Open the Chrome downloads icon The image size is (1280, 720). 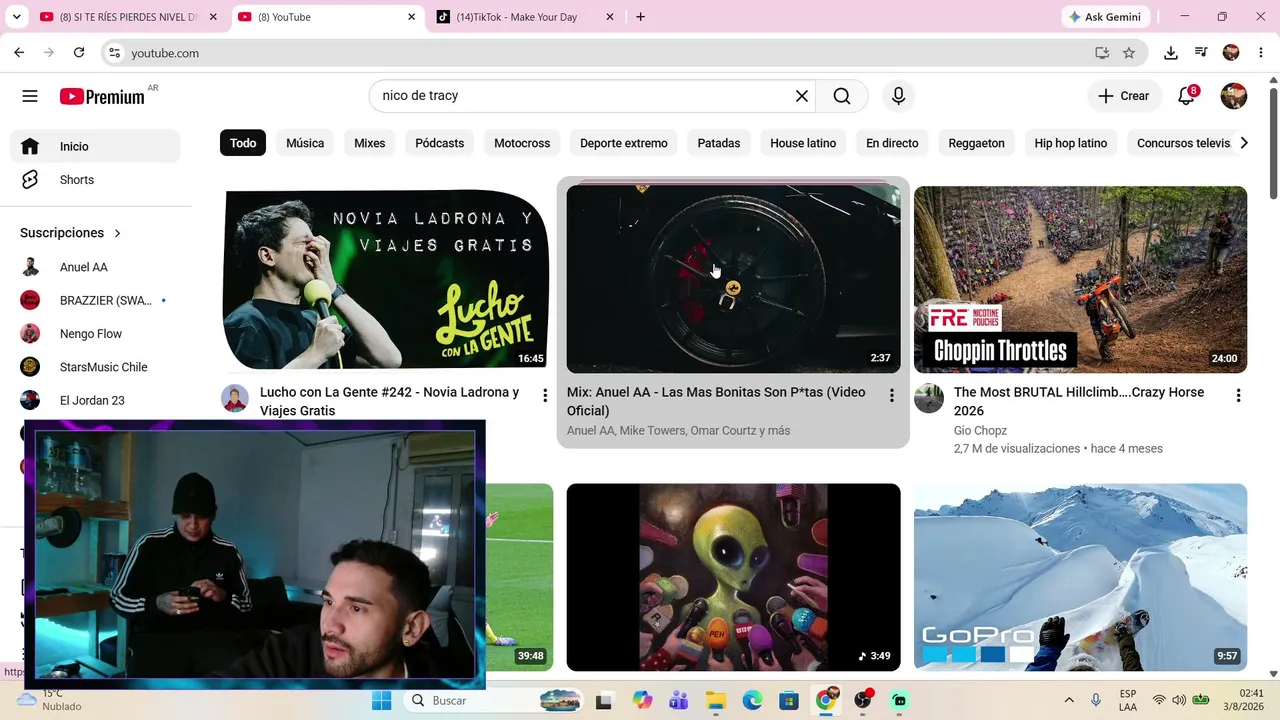pos(1171,53)
